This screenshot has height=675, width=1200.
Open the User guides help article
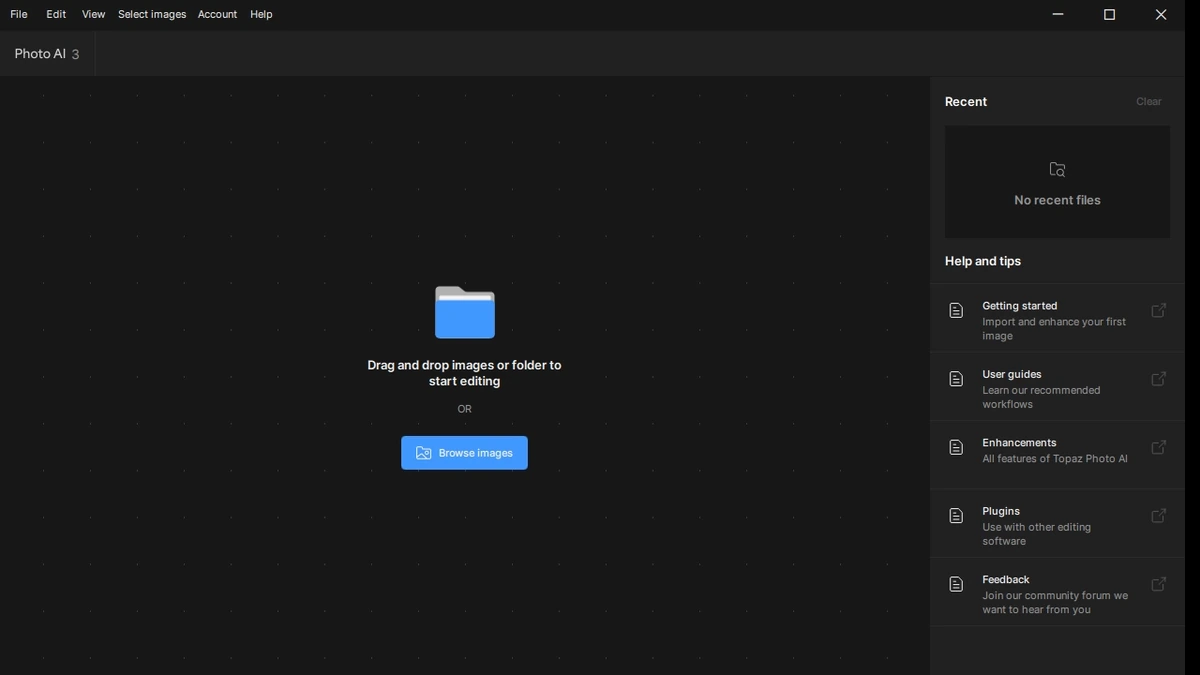pos(1057,386)
